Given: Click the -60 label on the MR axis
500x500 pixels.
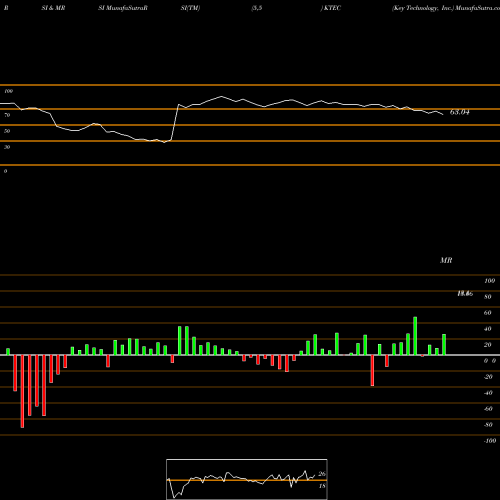Looking at the screenshot, I should click(x=488, y=409).
